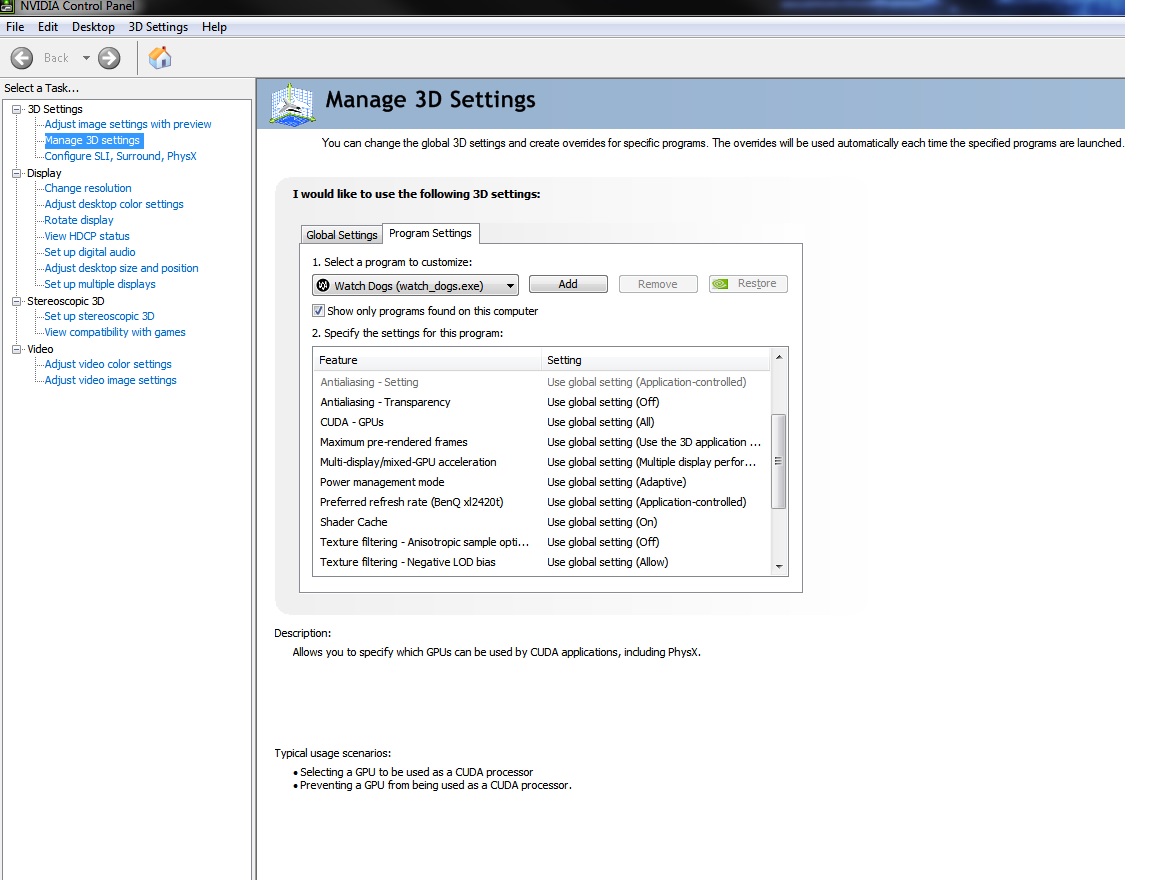The image size is (1152, 880).
Task: Open Rotate display task
Action: click(x=79, y=220)
